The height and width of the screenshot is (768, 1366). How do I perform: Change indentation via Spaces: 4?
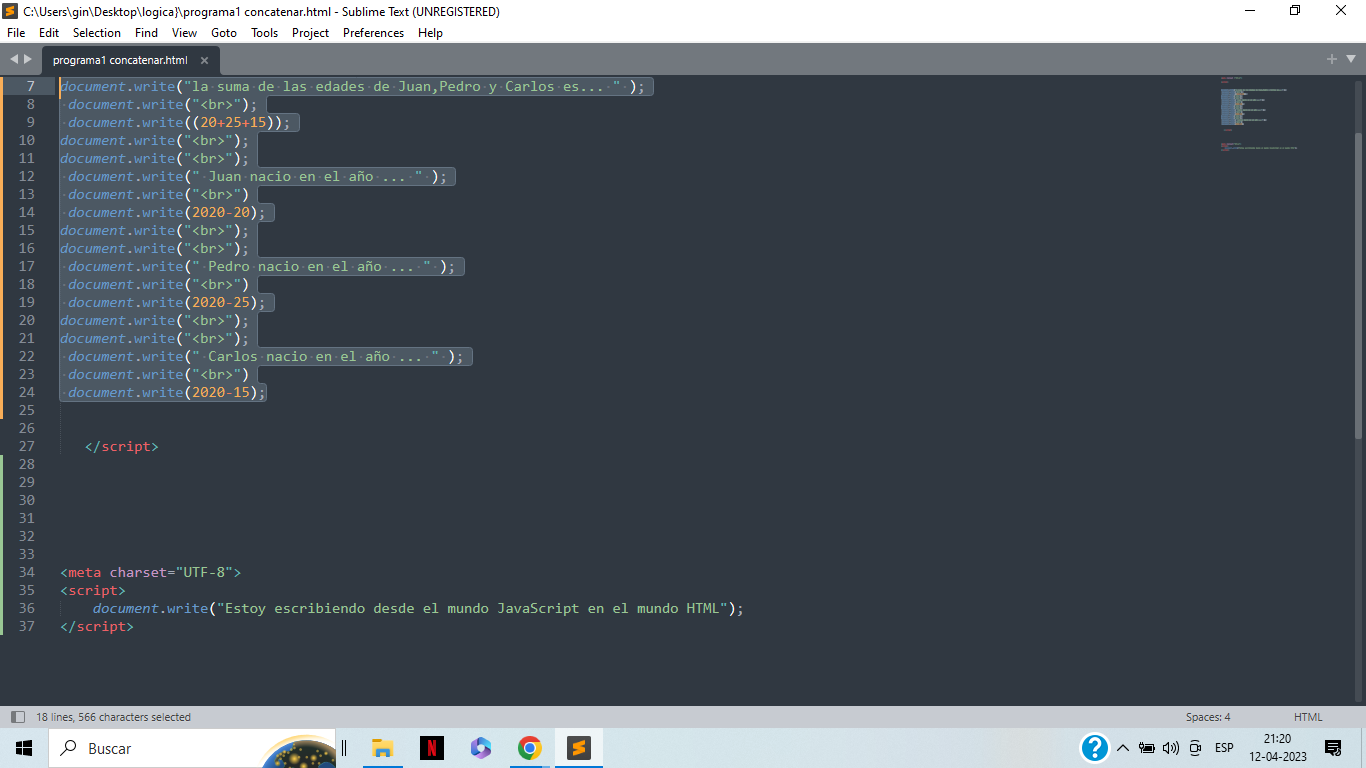(1208, 717)
